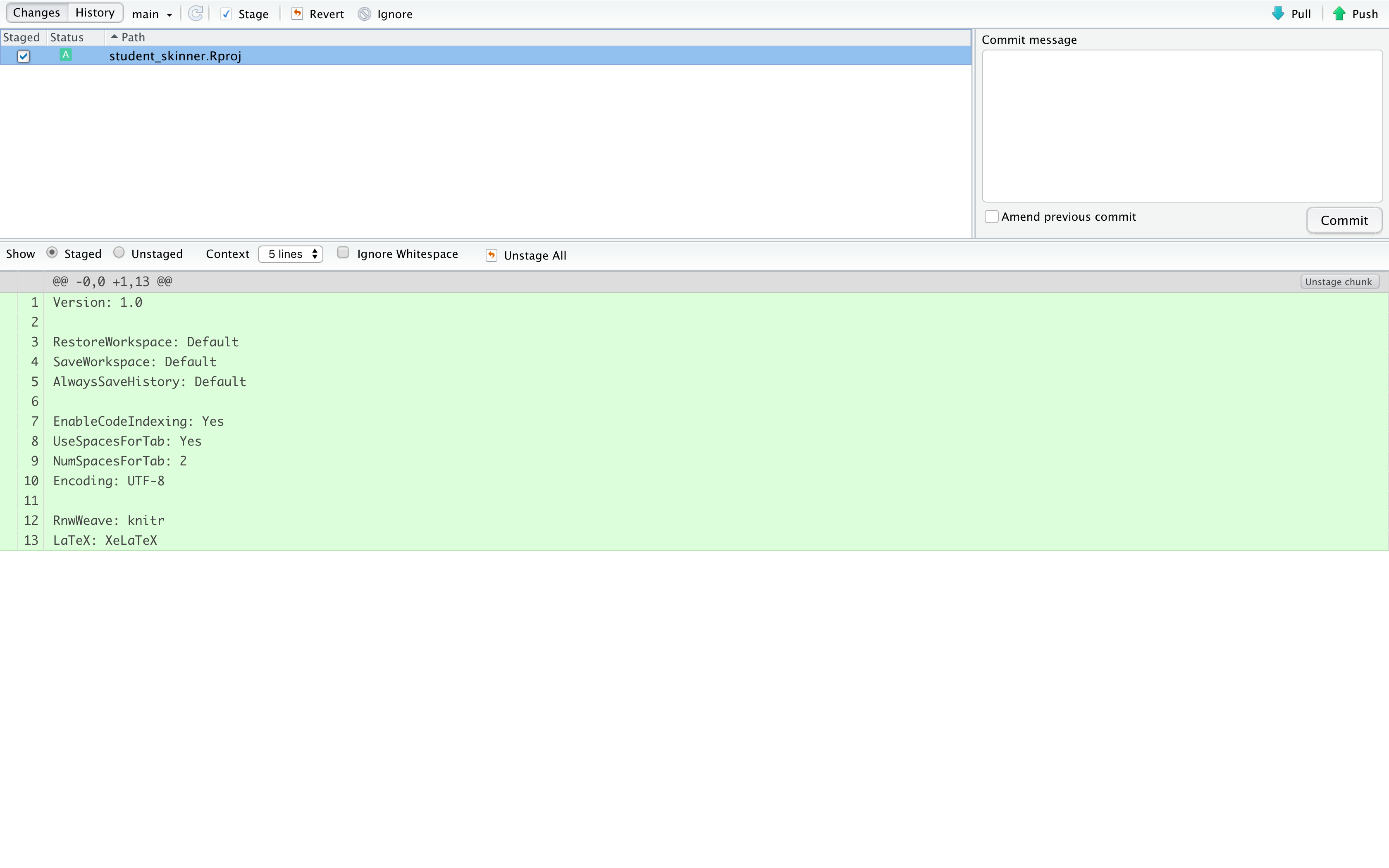This screenshot has width=1389, height=868.
Task: Click the Commit button
Action: (x=1344, y=220)
